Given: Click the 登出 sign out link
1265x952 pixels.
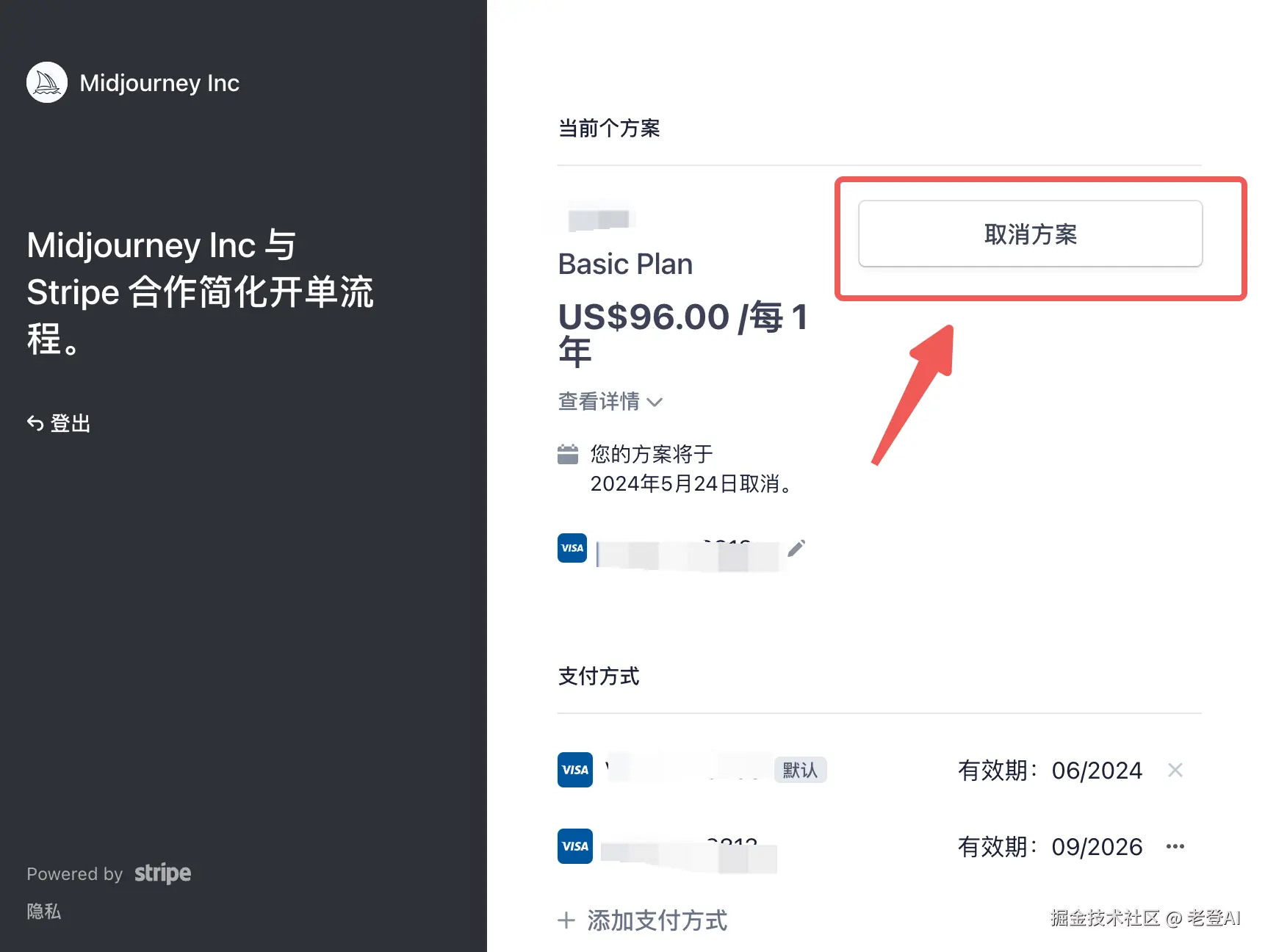Looking at the screenshot, I should pyautogui.click(x=70, y=423).
